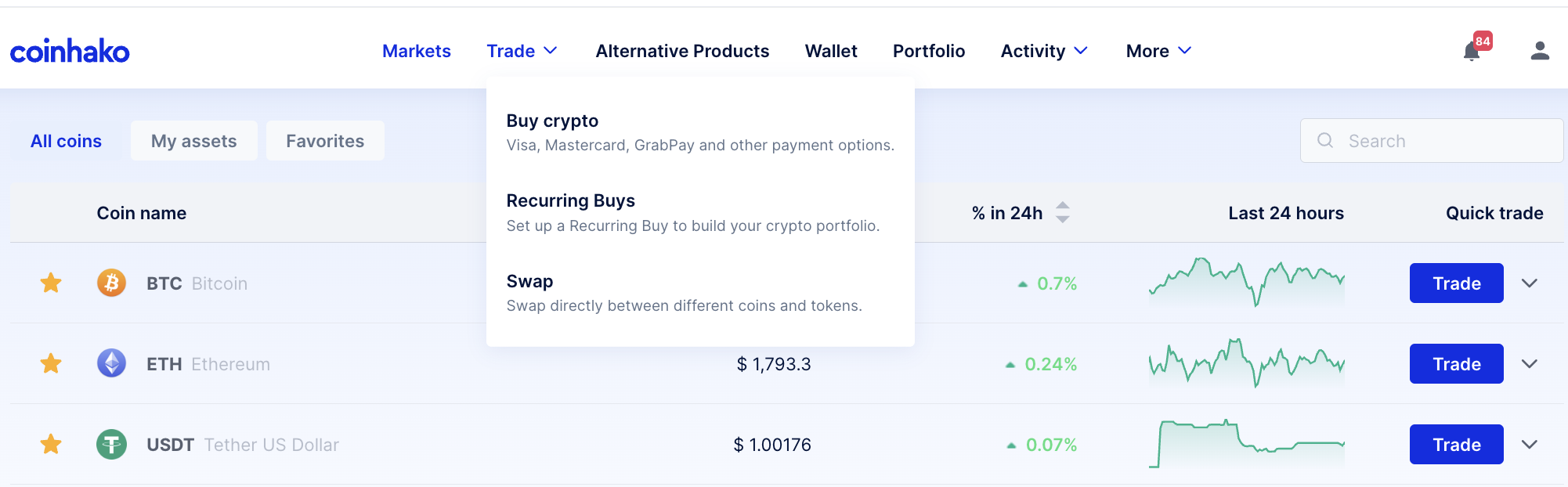Toggle the ETH favorite star
Viewport: 1568px width, 487px height.
[51, 363]
